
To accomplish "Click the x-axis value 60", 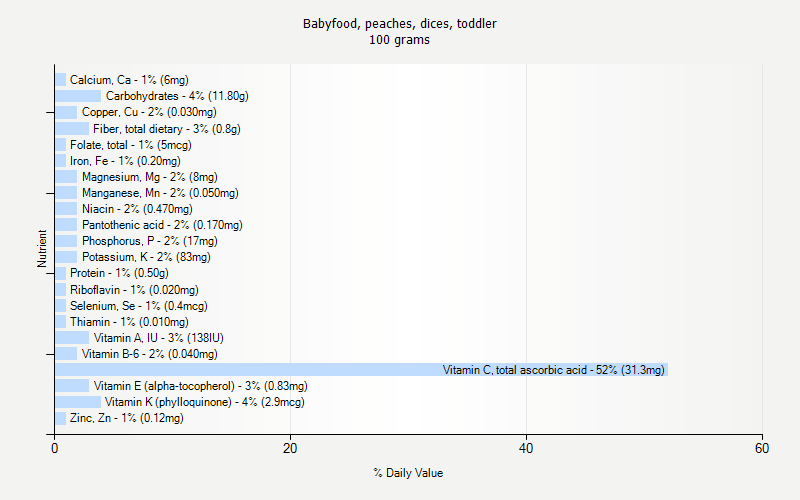I will [x=762, y=448].
